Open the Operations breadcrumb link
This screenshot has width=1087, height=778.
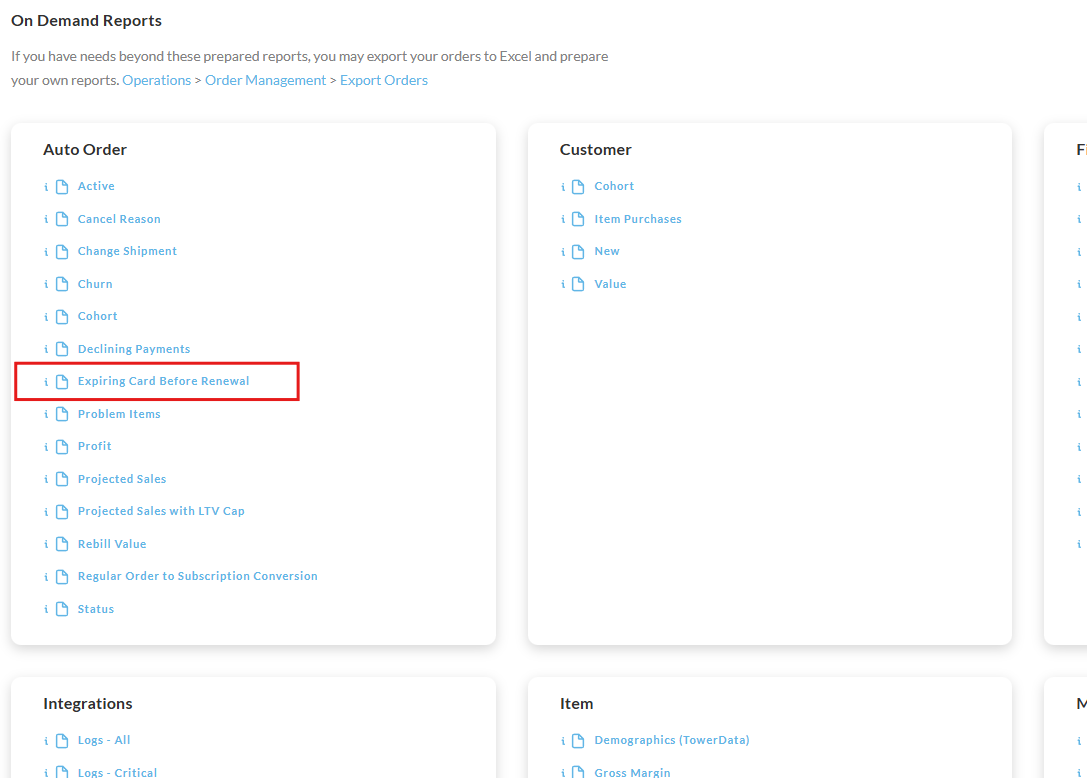pos(157,80)
